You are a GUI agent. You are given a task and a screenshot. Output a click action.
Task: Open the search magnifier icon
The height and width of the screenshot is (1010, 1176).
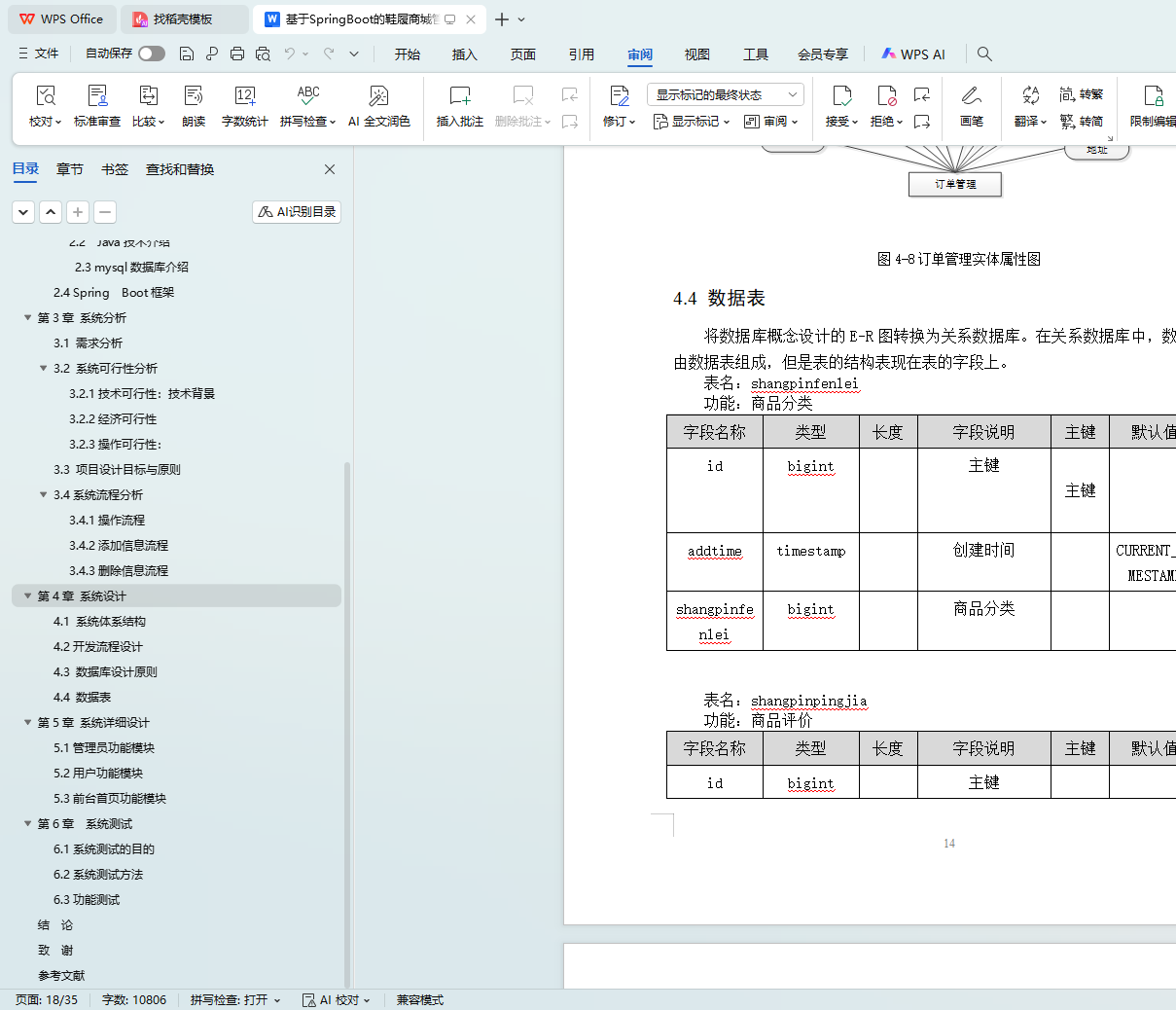984,54
